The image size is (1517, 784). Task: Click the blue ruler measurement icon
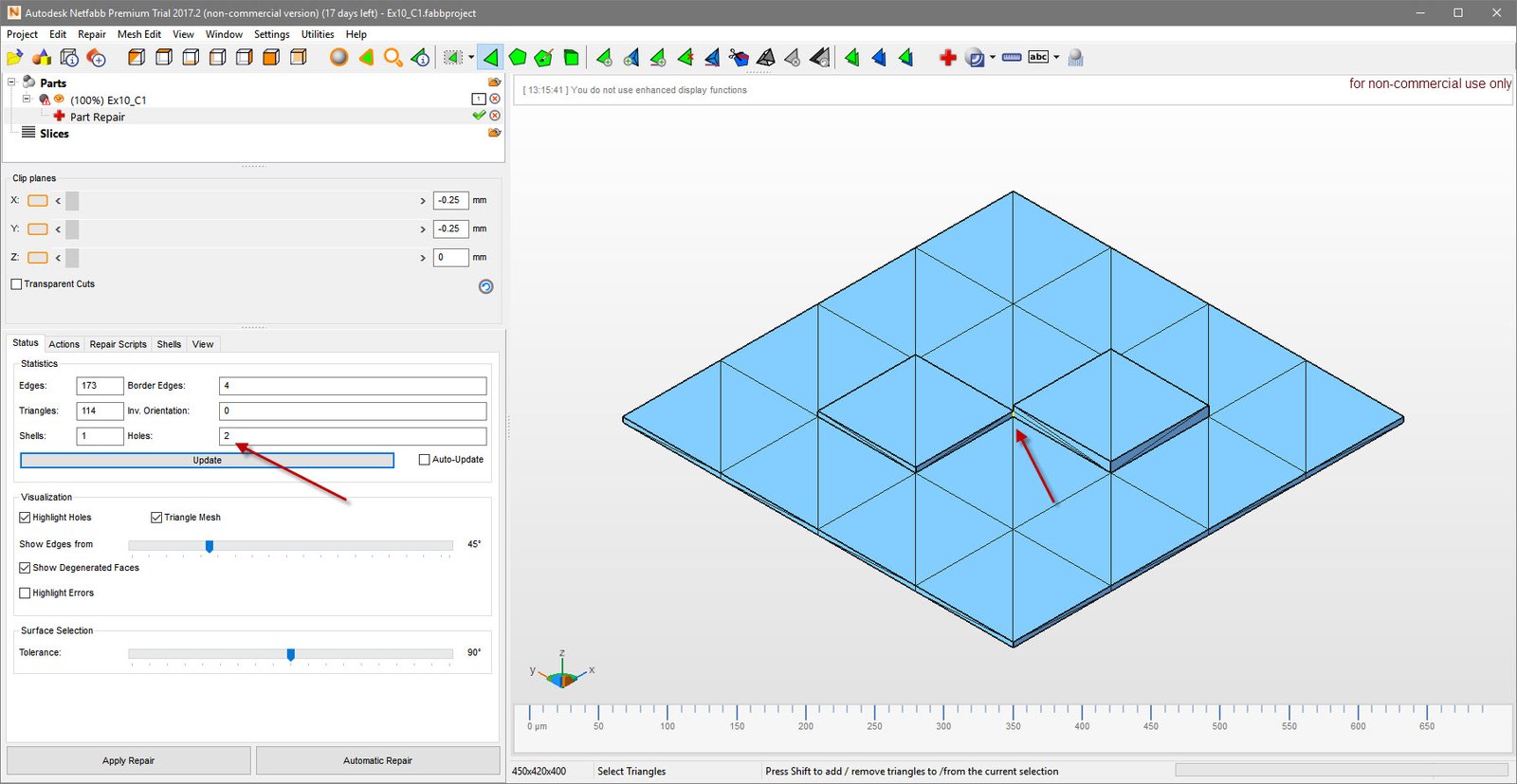coord(1012,58)
